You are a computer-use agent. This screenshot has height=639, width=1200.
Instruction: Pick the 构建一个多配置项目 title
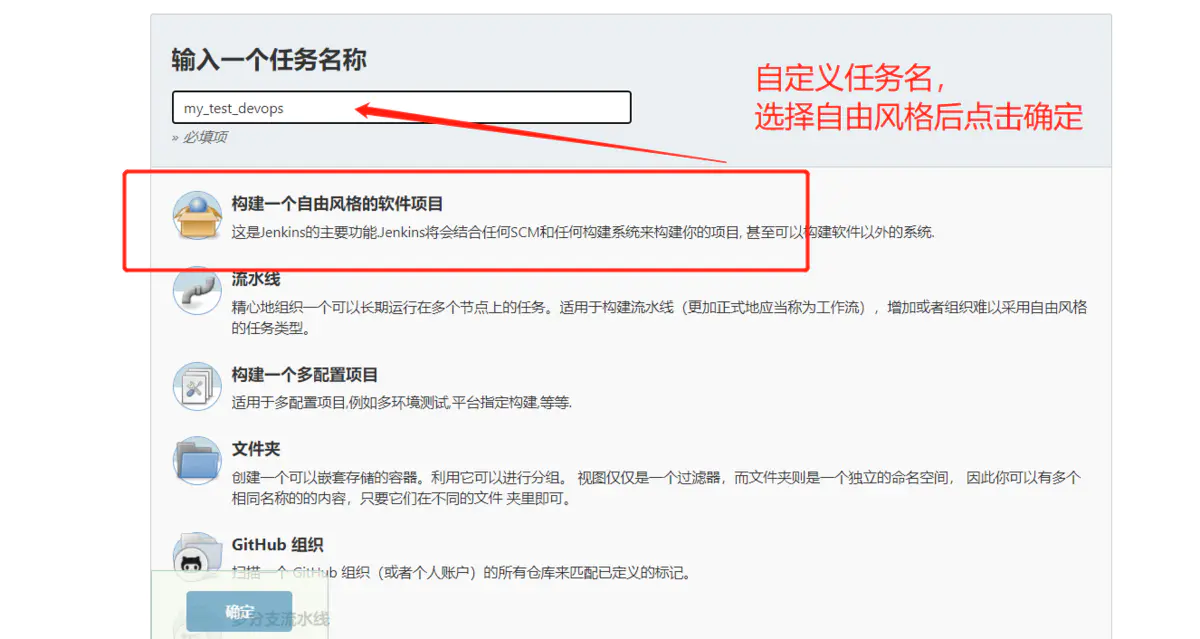pos(305,375)
